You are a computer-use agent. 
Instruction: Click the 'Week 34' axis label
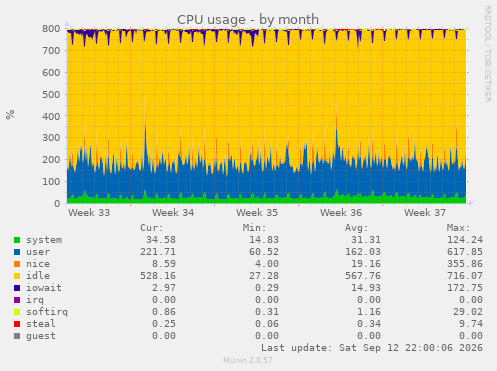point(173,213)
